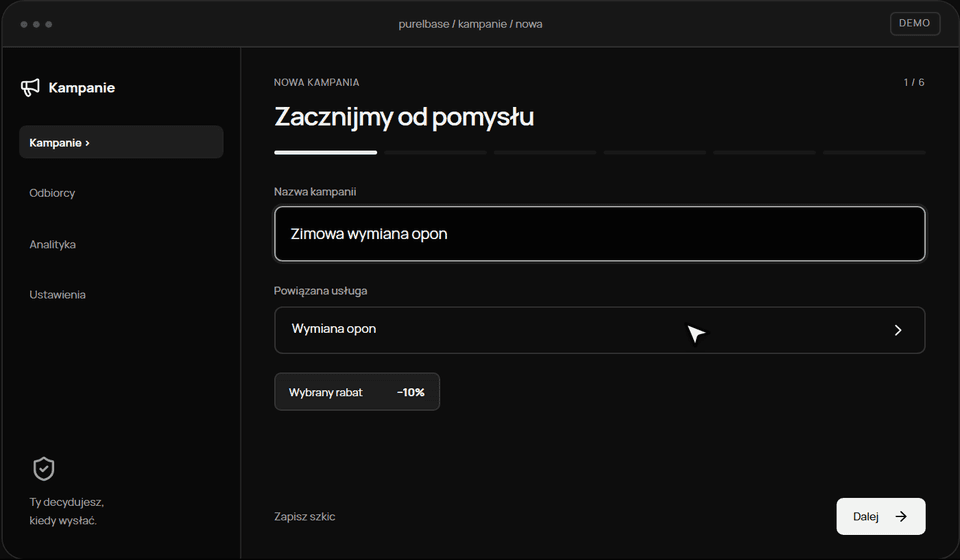
Task: Expand the Powiązana usługa chevron
Action: point(898,330)
